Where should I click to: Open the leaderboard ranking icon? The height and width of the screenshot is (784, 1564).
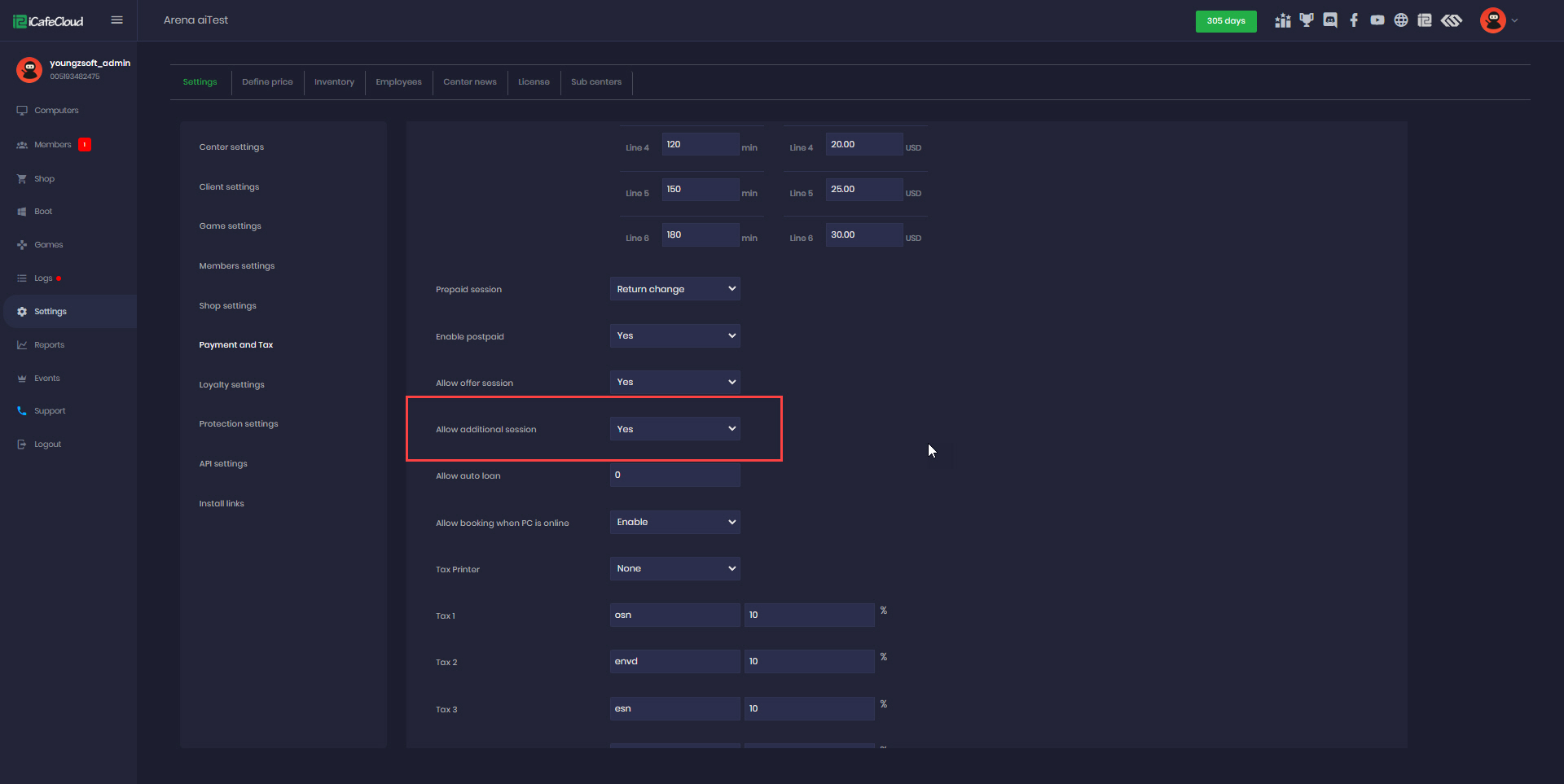1283,20
